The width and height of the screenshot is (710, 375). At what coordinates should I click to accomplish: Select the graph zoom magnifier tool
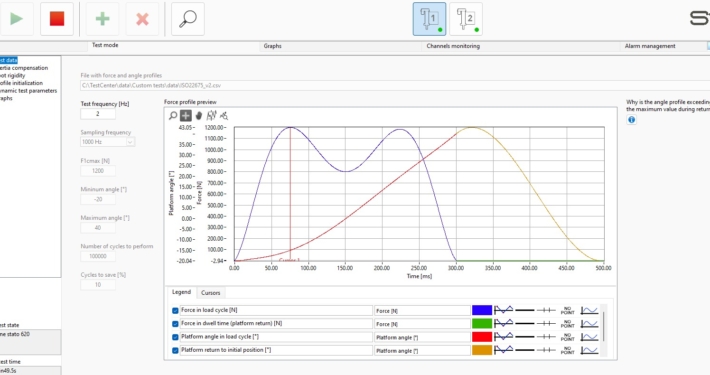(x=173, y=116)
